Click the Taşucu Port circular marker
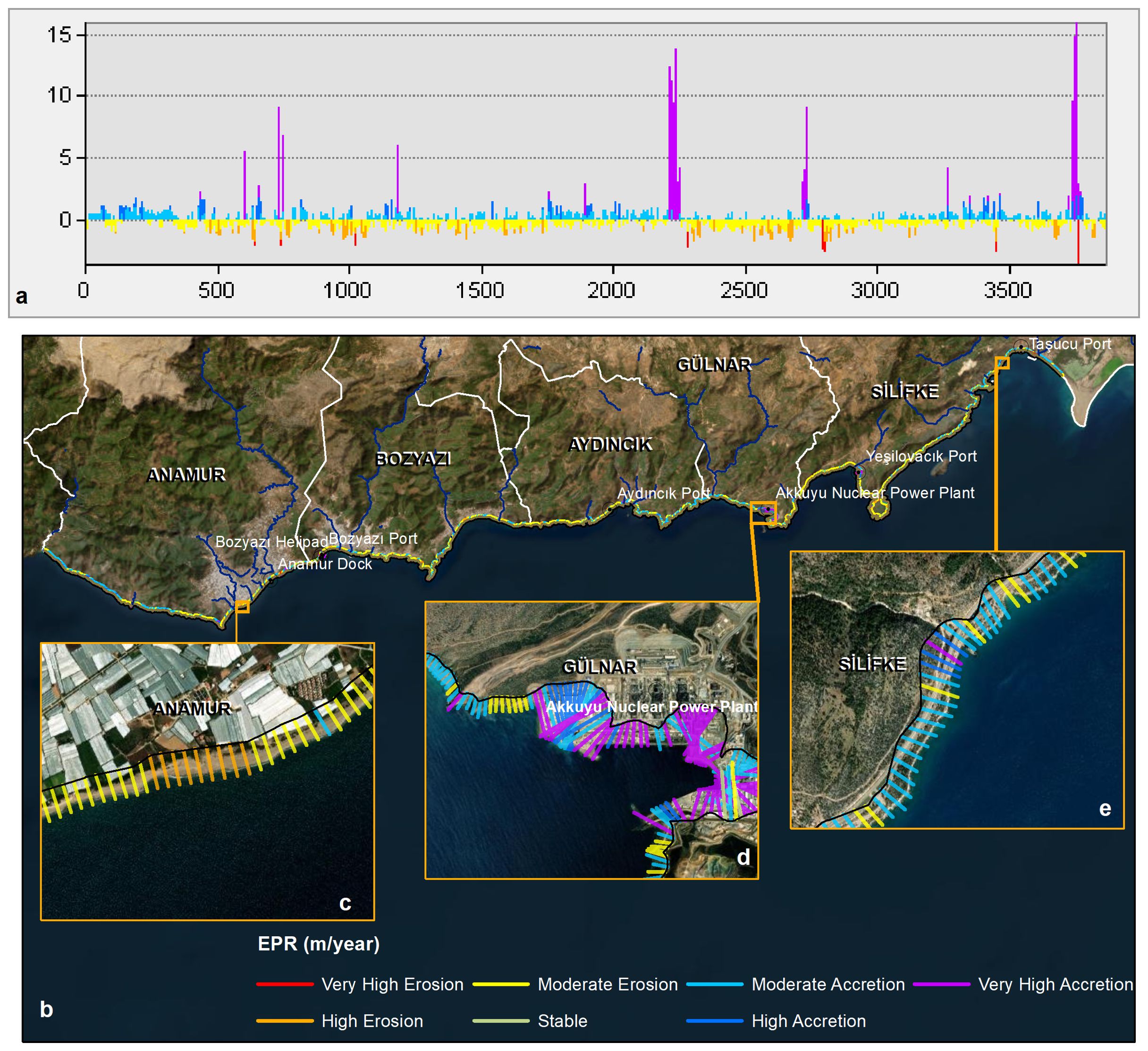Viewport: 1148px width, 1051px height. 1021,346
